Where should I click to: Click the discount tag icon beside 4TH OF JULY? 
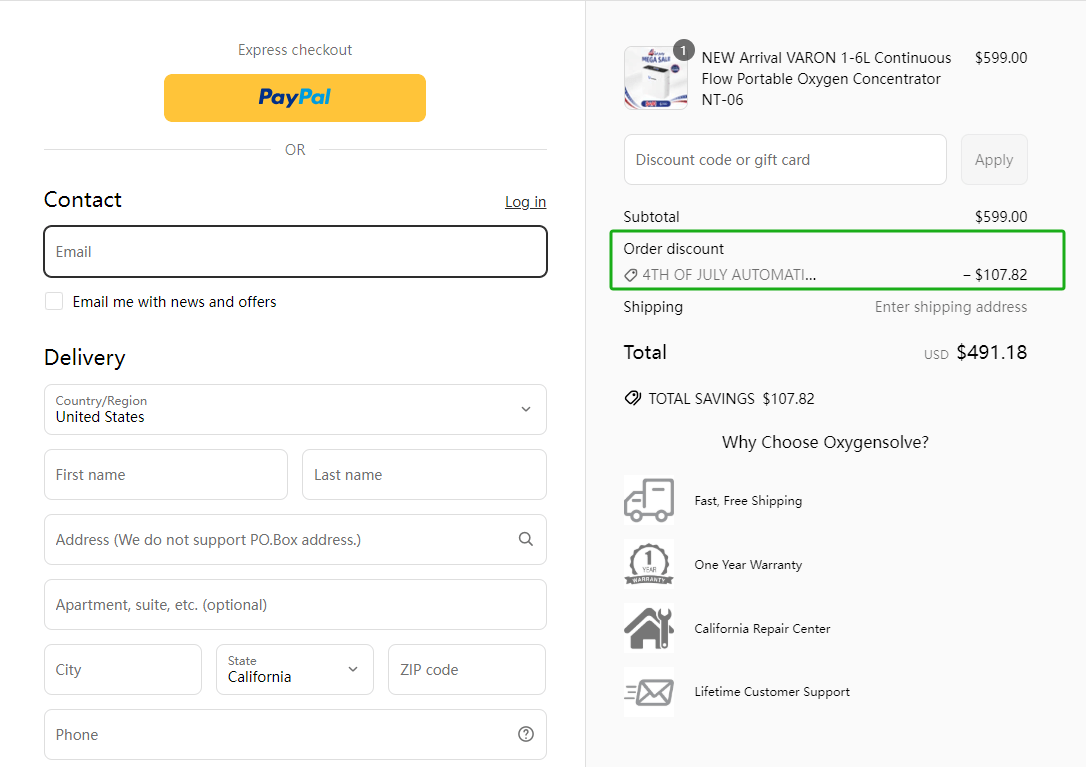pyautogui.click(x=631, y=275)
